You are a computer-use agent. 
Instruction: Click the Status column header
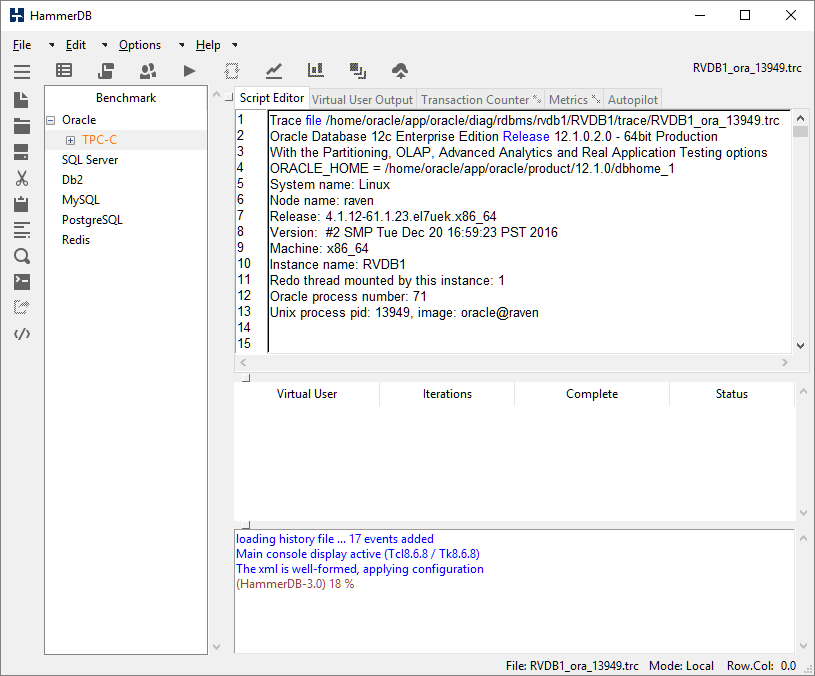tap(732, 394)
